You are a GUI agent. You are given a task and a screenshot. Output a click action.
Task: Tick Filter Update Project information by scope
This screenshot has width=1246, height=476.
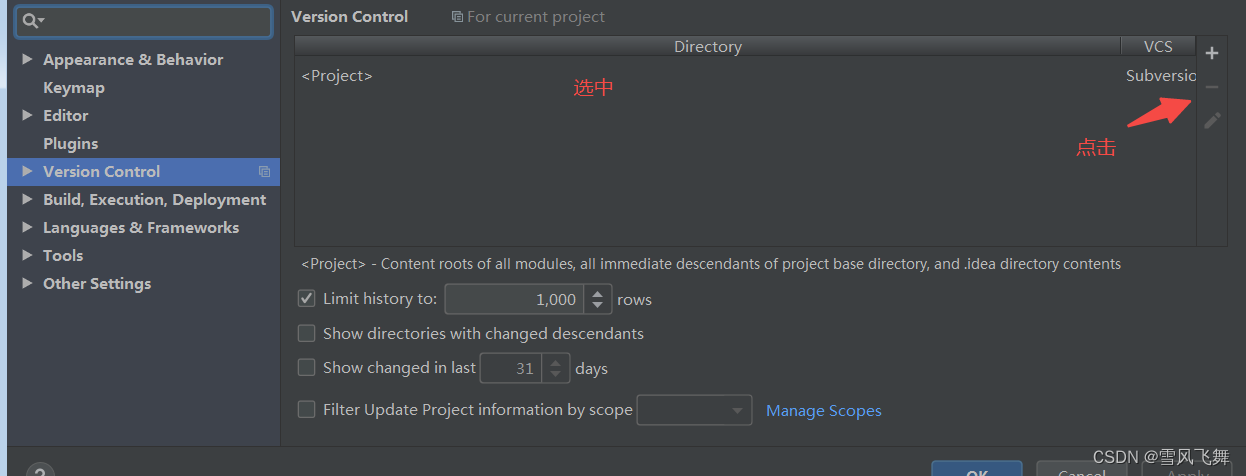coord(307,409)
